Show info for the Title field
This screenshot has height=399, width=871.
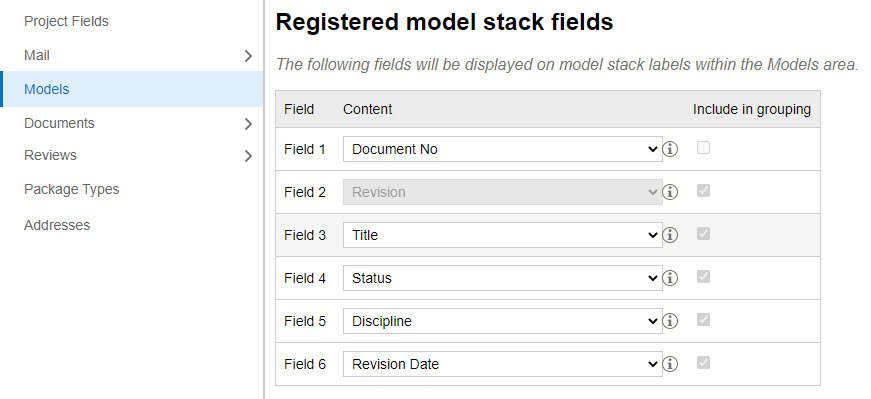[x=670, y=235]
